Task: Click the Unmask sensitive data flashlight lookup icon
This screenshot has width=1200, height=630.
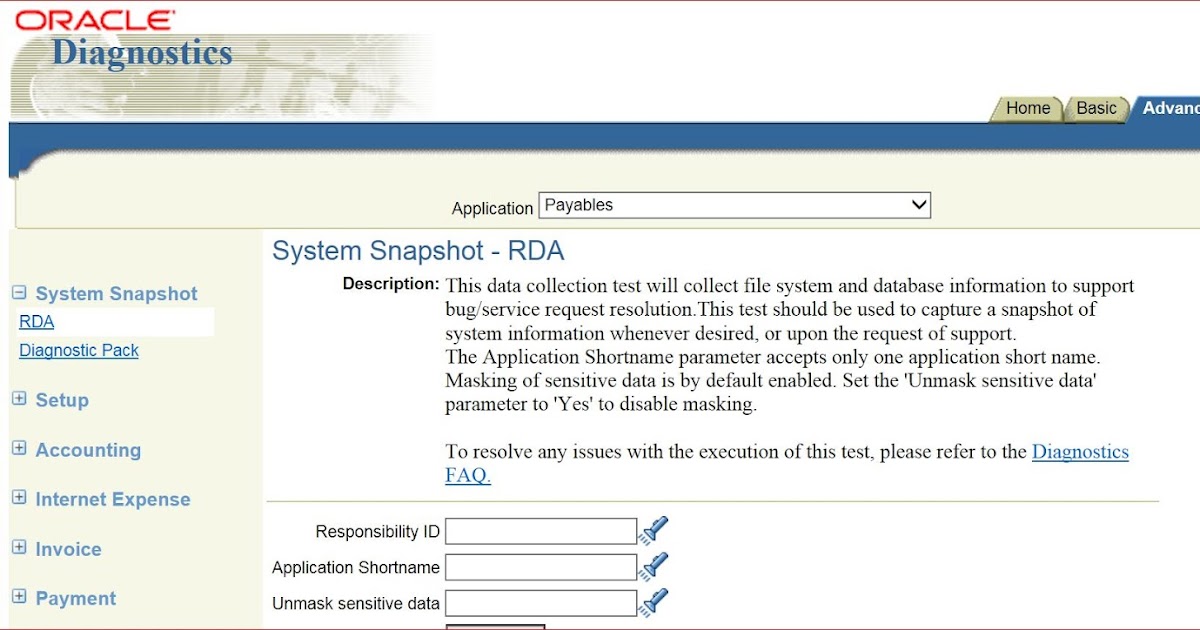Action: pos(657,601)
